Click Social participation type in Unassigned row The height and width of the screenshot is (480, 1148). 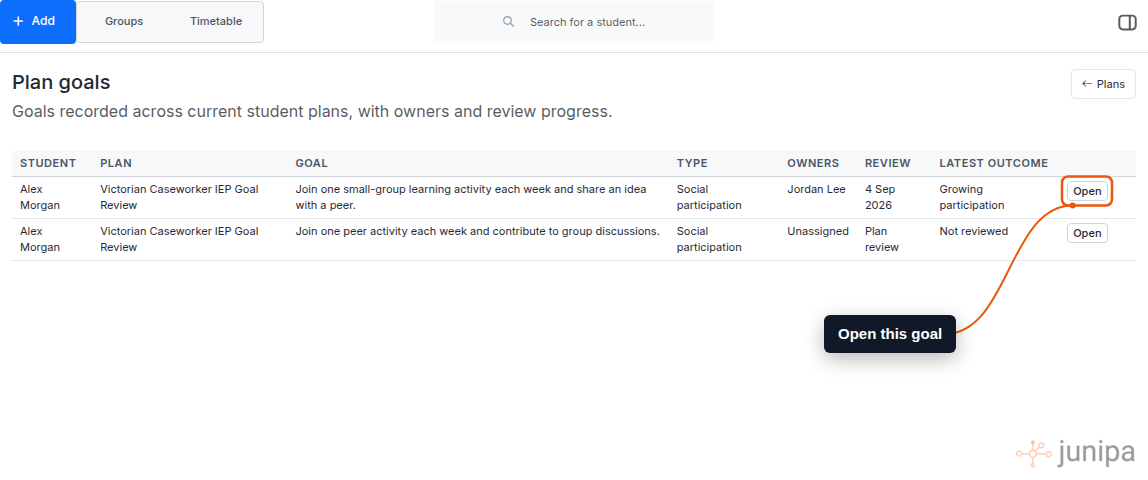[x=709, y=239]
